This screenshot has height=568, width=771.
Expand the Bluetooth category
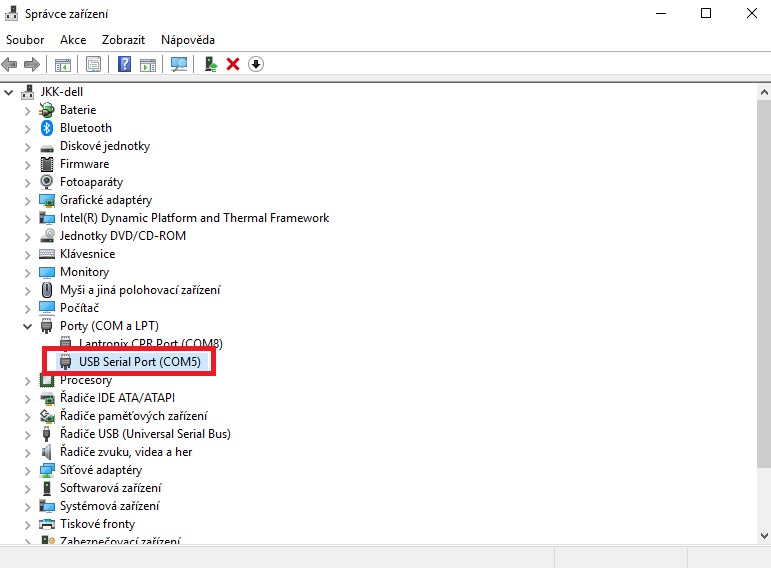[x=28, y=128]
